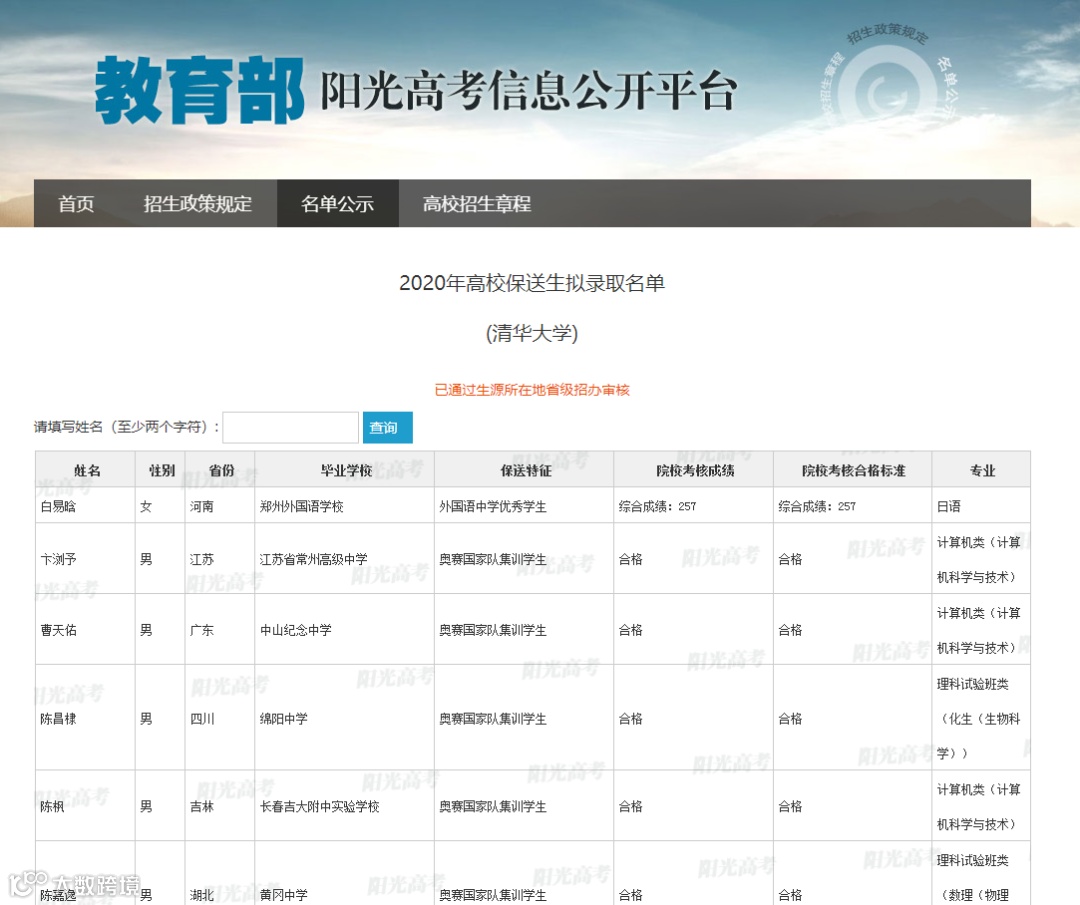Click the 阳光高考信息公开平台 title
Viewport: 1080px width, 905px height.
[528, 91]
